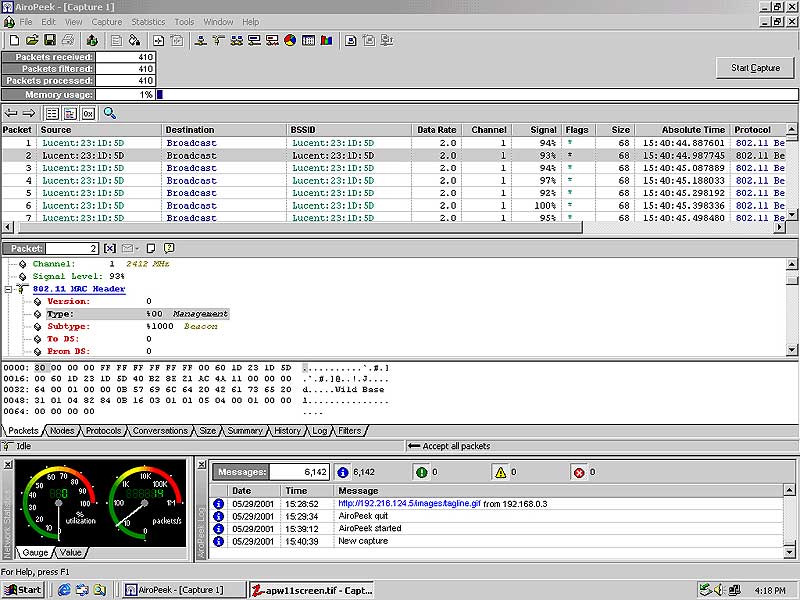Click the magnifying glass zoom icon

tap(110, 113)
